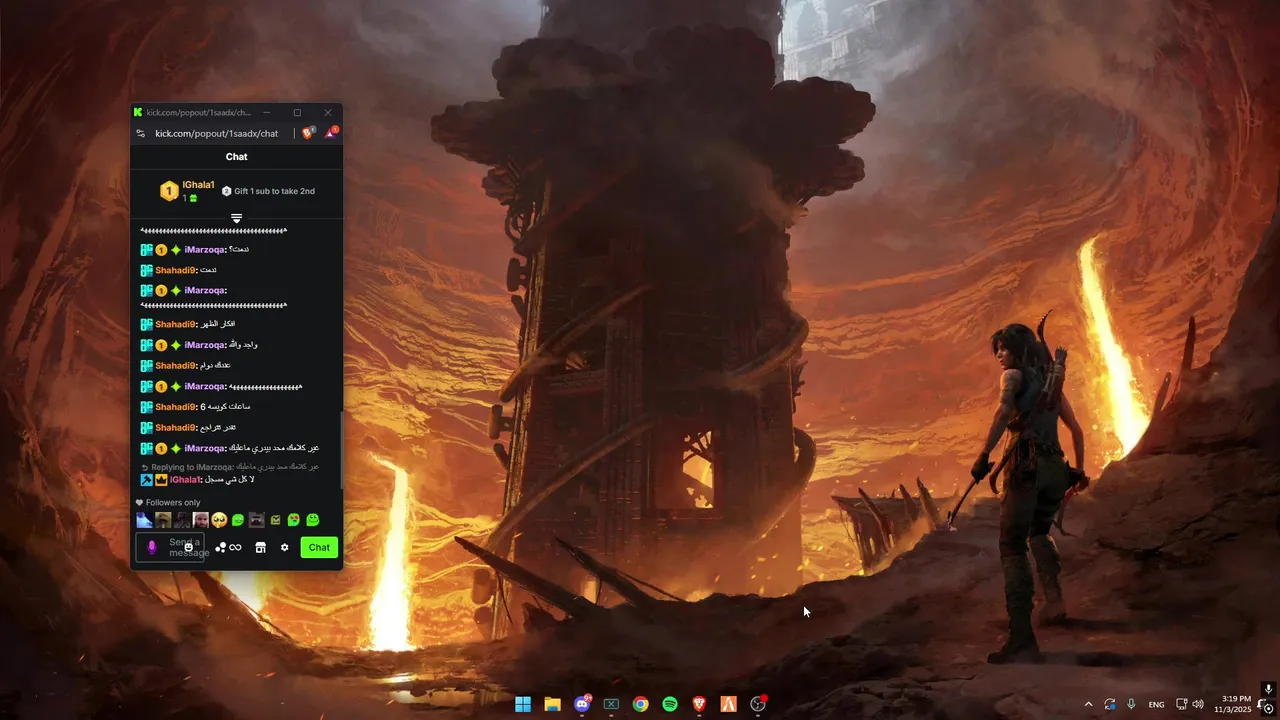Click the Followers only heart indicator
1280x720 pixels.
tap(168, 502)
